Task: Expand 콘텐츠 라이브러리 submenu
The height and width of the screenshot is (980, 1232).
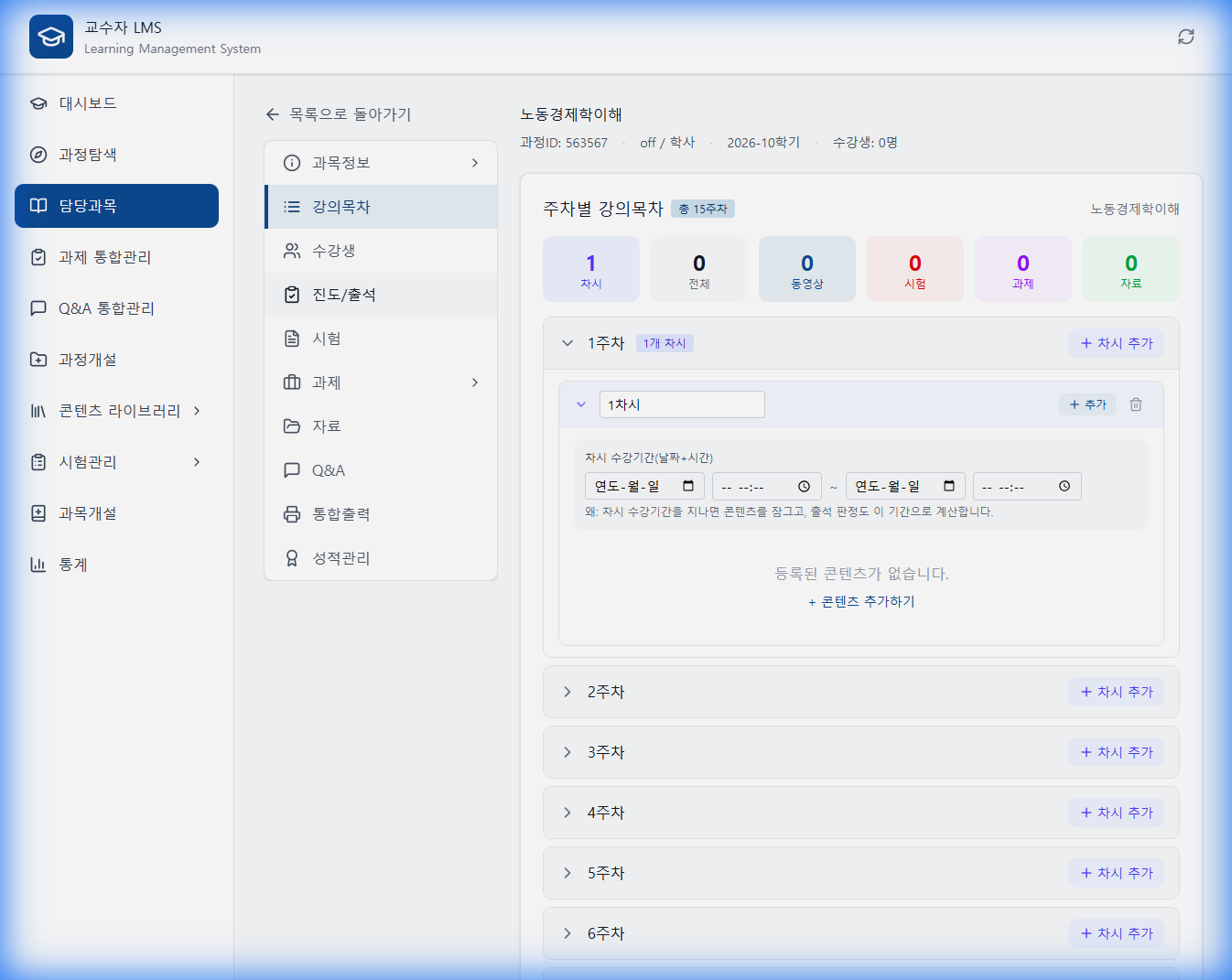Action: tap(197, 411)
